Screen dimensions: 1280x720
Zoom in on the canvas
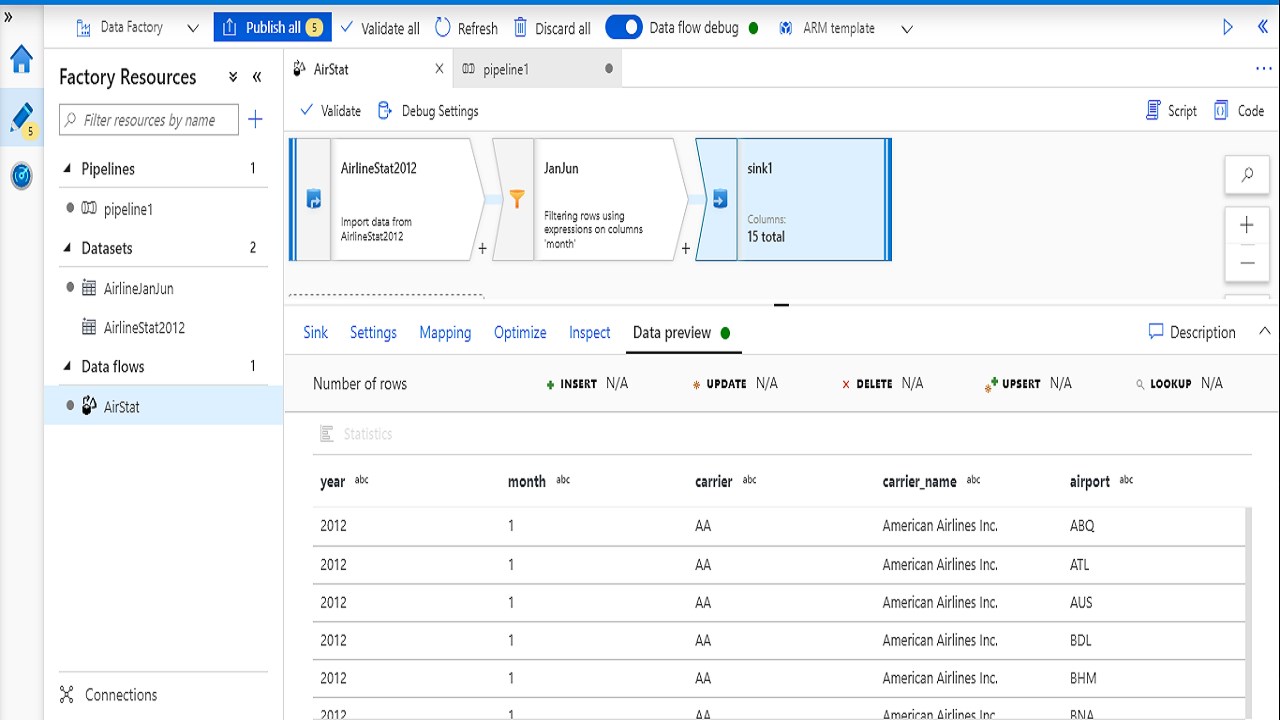1247,225
